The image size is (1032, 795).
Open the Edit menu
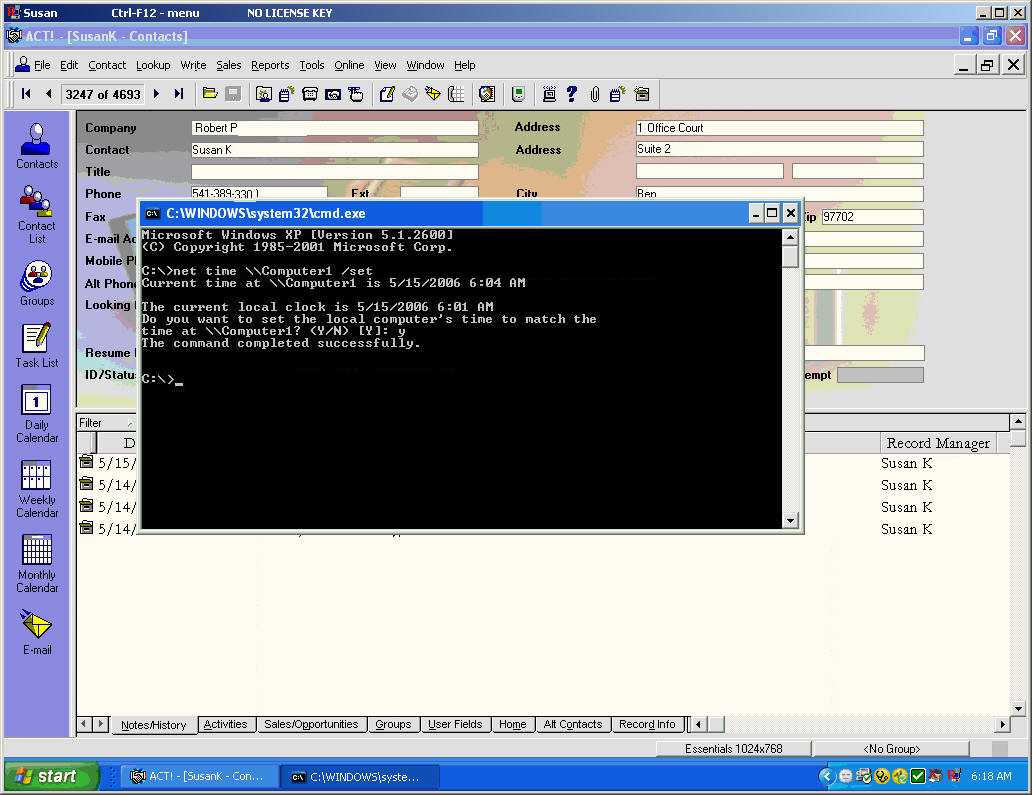pos(68,65)
